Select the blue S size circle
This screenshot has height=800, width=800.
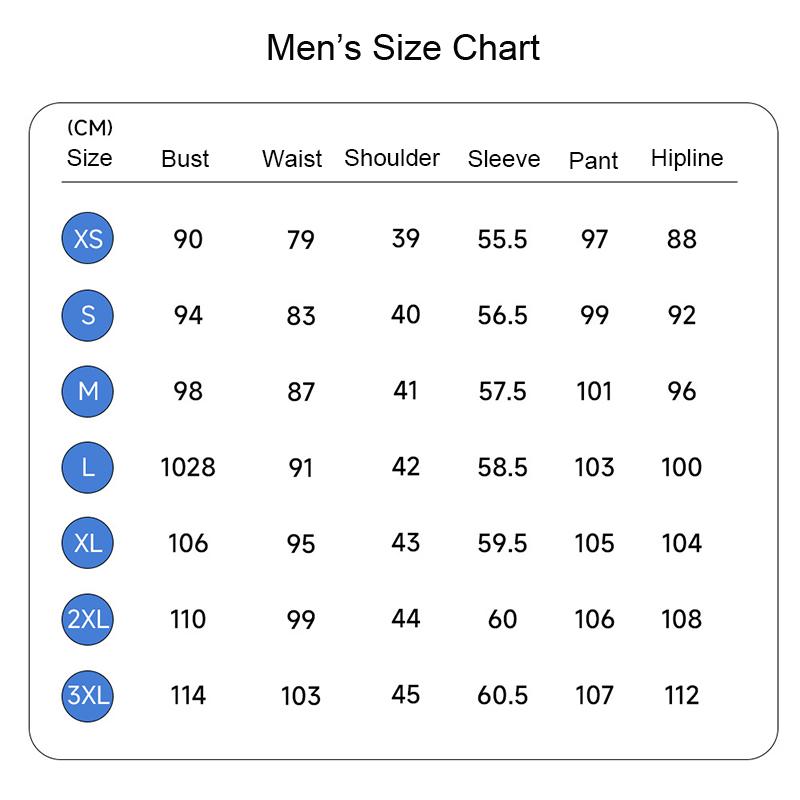point(88,315)
